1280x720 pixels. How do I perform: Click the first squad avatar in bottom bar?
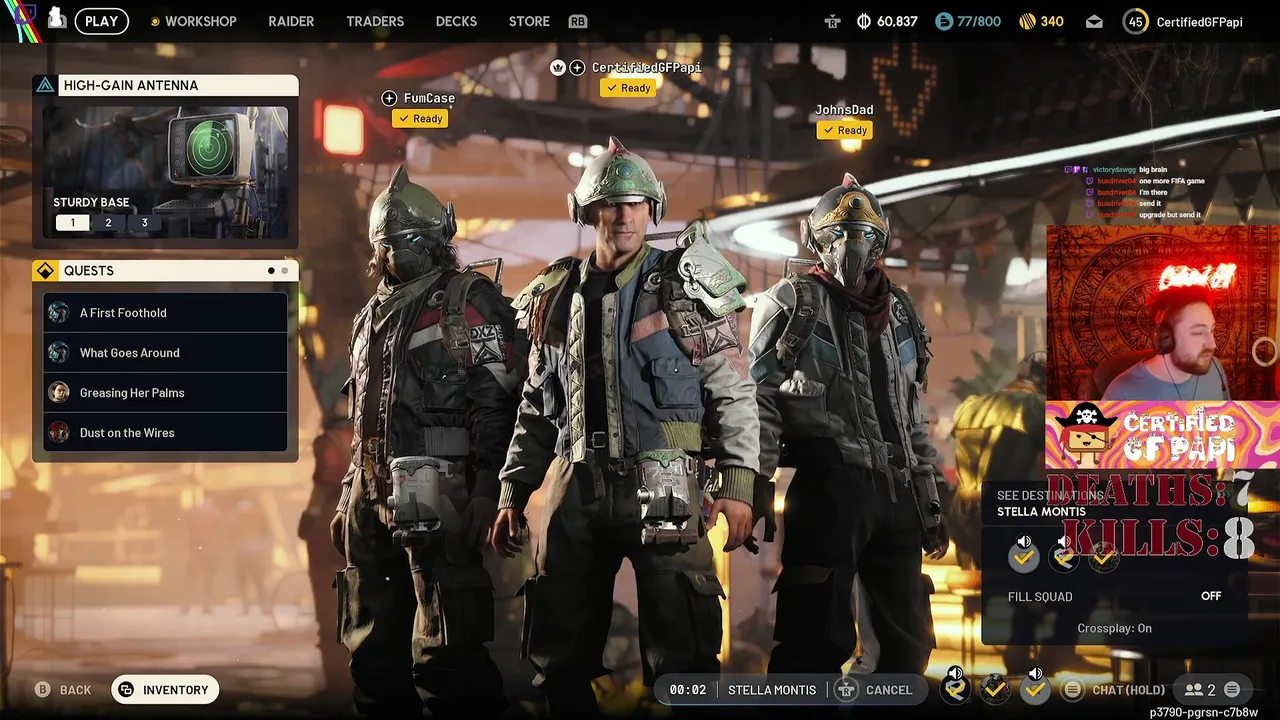[x=955, y=688]
